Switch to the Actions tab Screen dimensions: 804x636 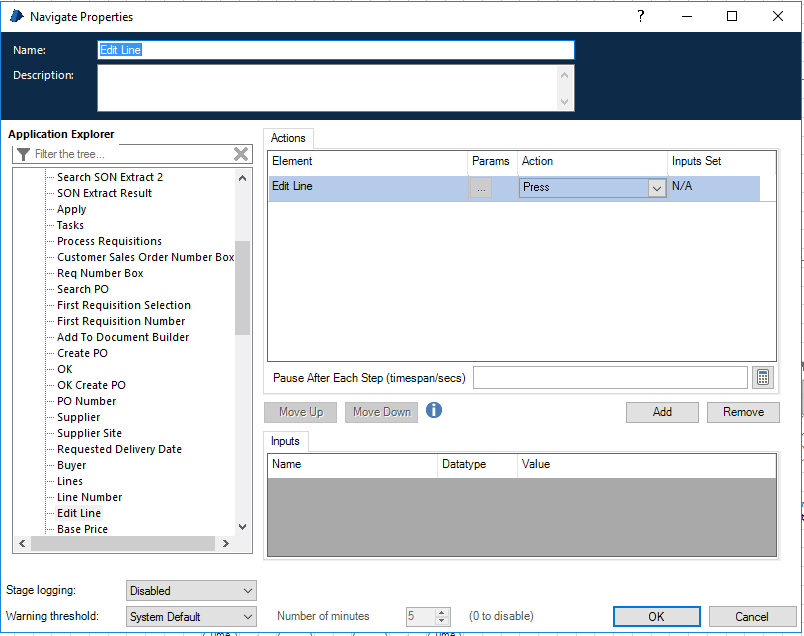coord(289,138)
